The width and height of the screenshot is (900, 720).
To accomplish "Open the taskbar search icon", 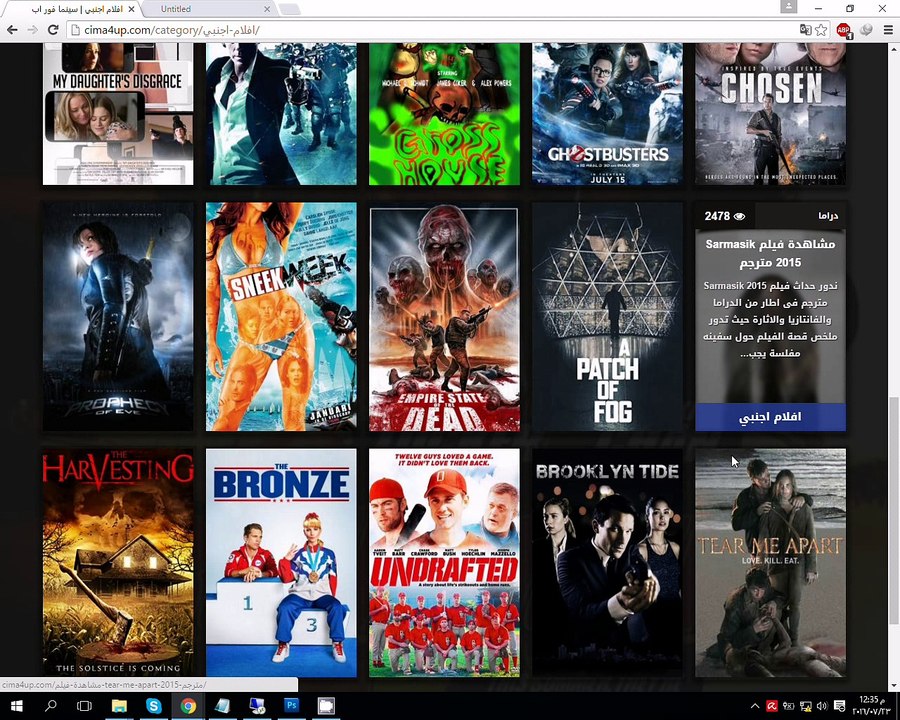I will point(51,706).
